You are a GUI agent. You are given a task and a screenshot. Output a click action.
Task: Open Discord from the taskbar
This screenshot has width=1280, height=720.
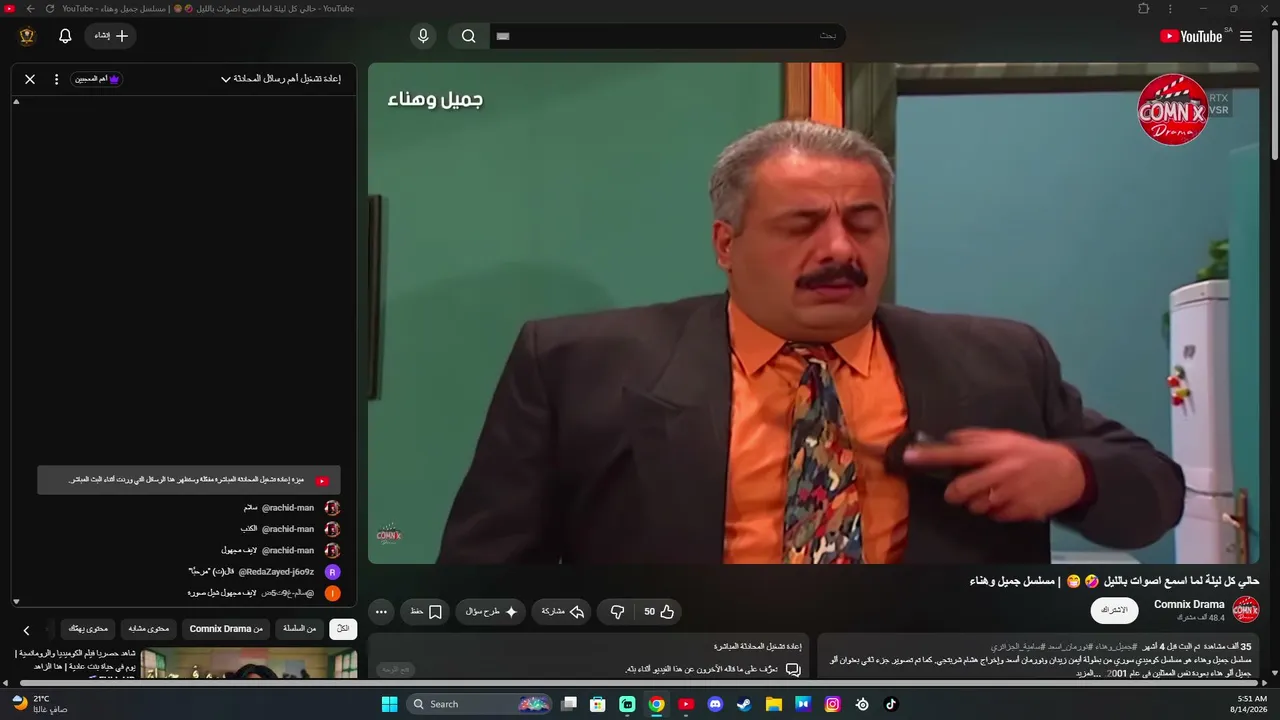715,704
